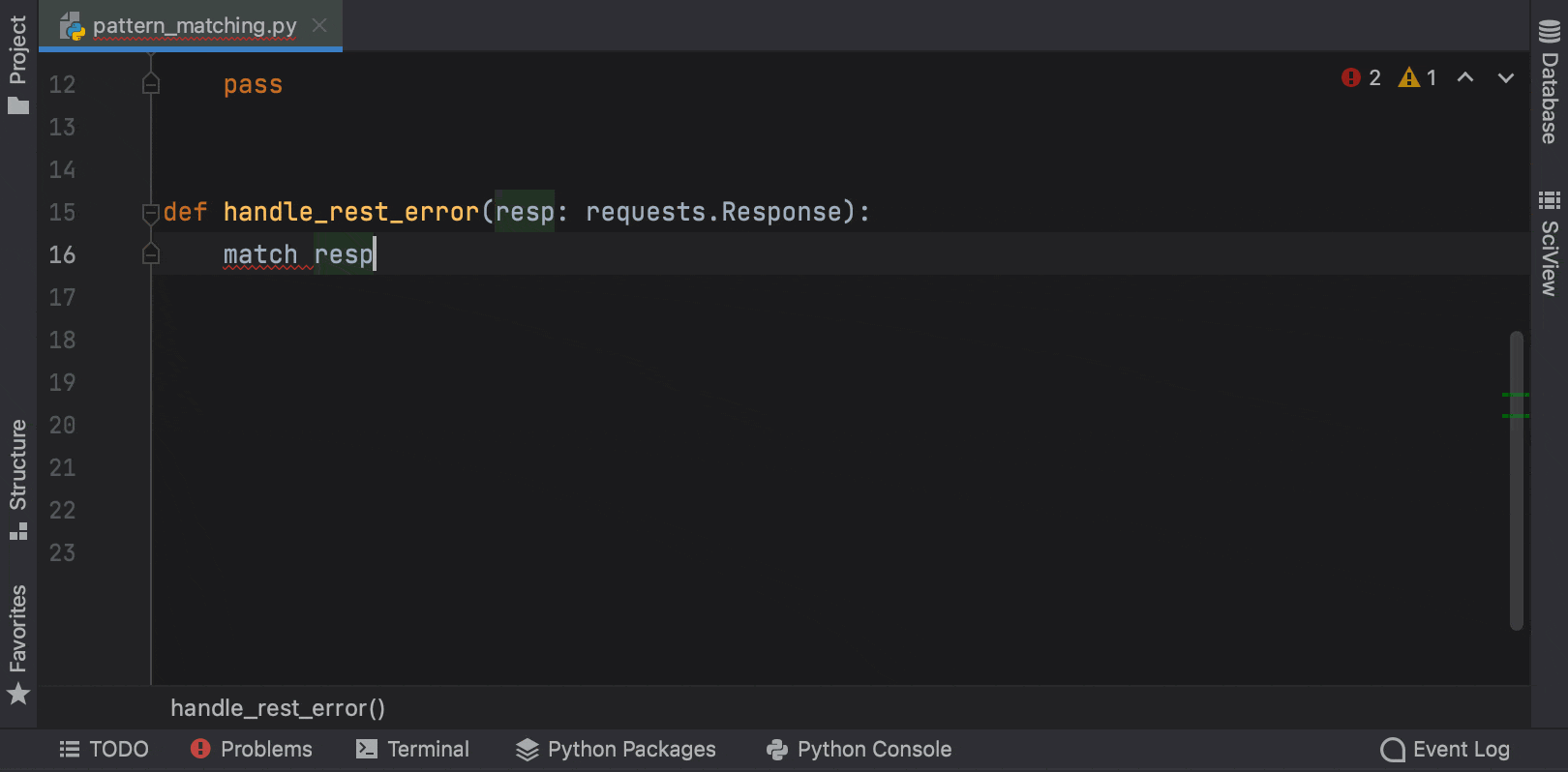Screen dimensions: 1568x772
Task: Open the SciView panel
Action: 1549,243
